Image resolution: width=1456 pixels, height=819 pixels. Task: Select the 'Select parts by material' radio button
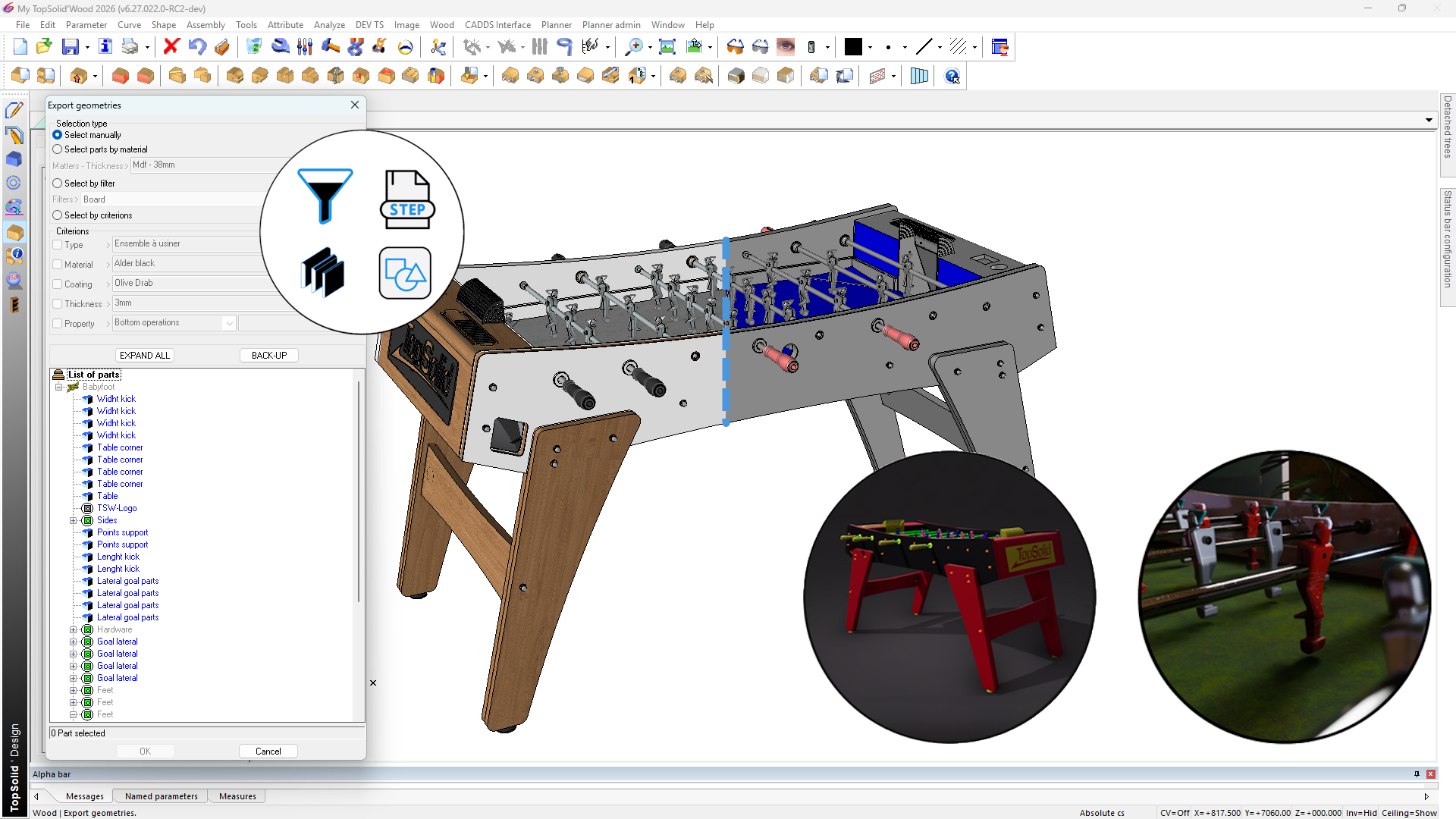coord(58,149)
